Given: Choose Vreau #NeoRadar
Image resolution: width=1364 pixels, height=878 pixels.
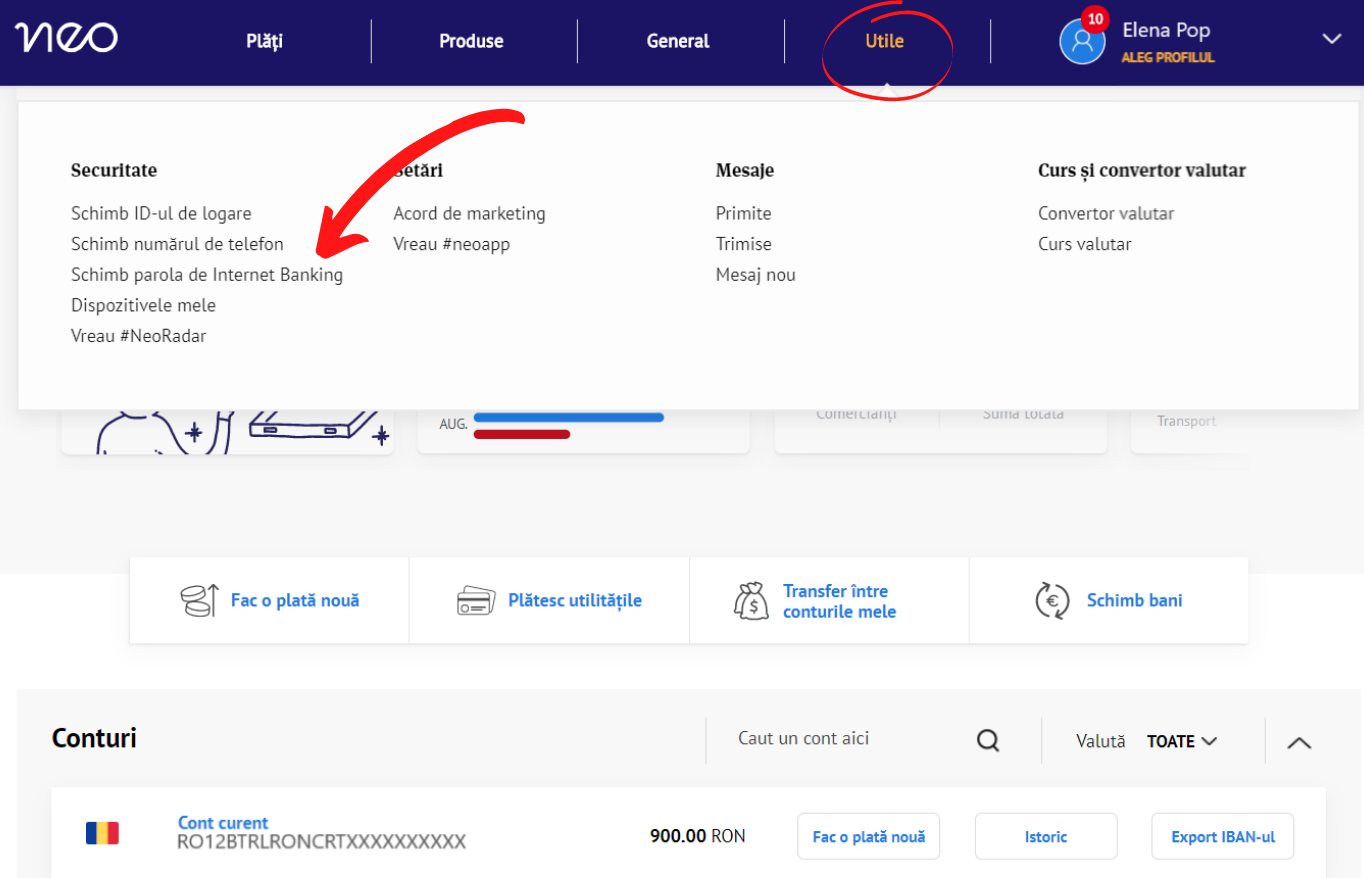Looking at the screenshot, I should [139, 336].
